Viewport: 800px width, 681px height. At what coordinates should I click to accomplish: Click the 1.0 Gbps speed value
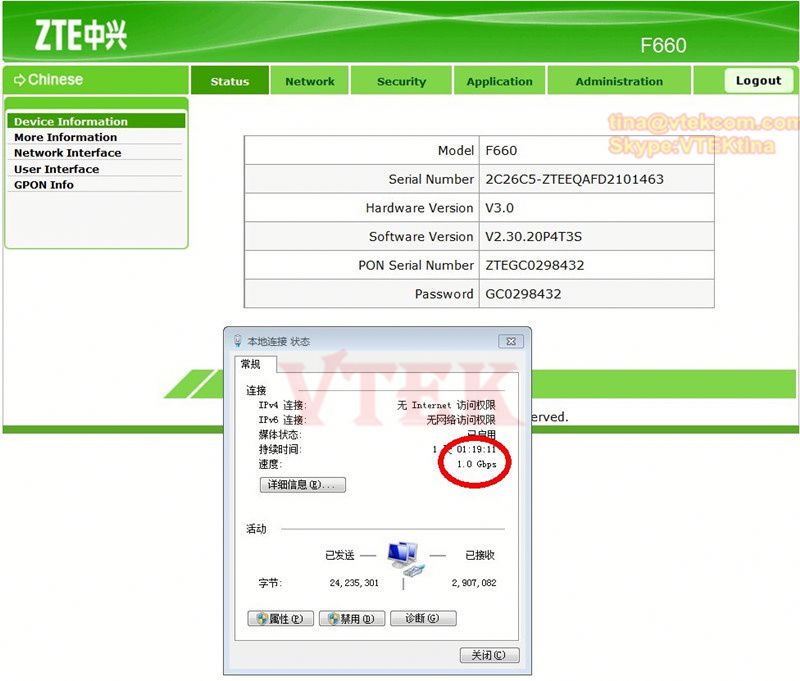[x=477, y=464]
